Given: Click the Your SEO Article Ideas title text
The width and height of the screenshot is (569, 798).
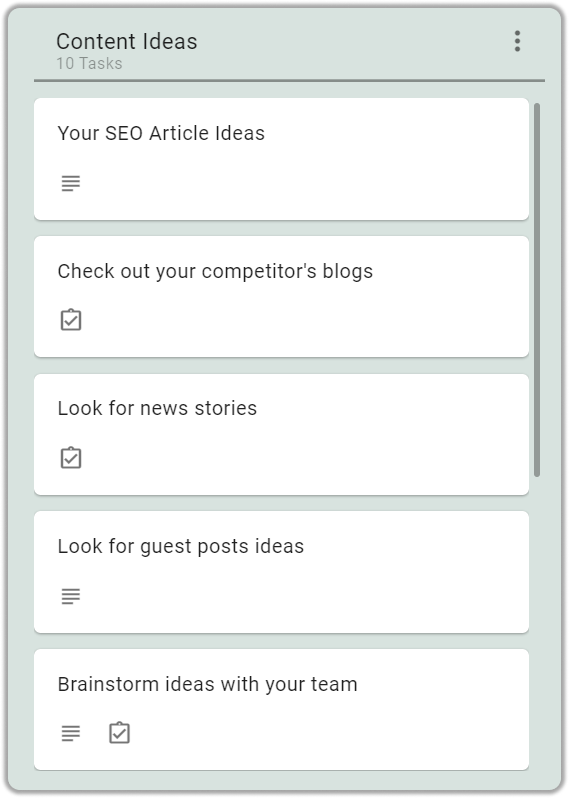Looking at the screenshot, I should [x=161, y=133].
